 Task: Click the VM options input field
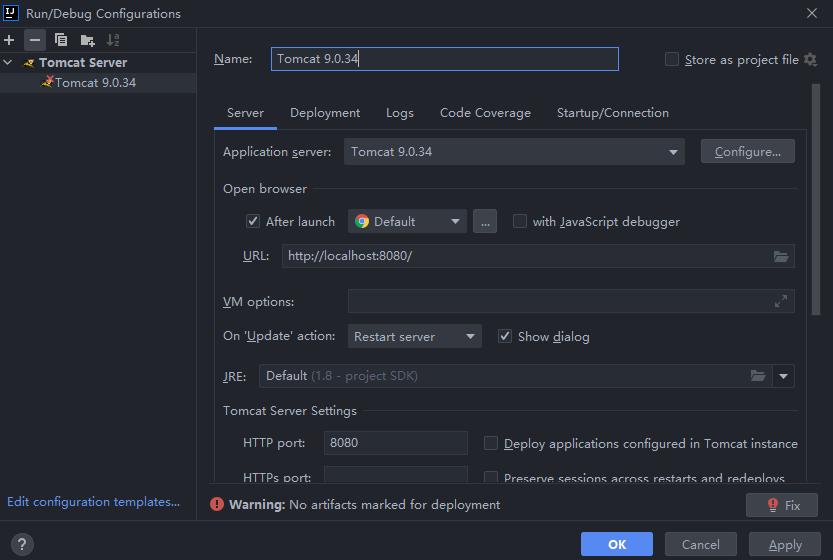(x=571, y=301)
